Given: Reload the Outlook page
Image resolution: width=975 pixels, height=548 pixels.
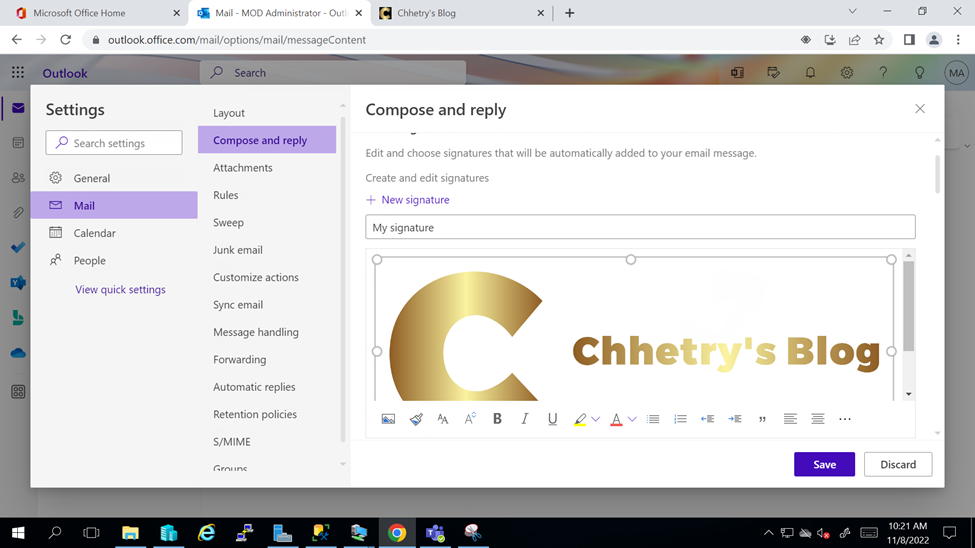Looking at the screenshot, I should pos(65,40).
